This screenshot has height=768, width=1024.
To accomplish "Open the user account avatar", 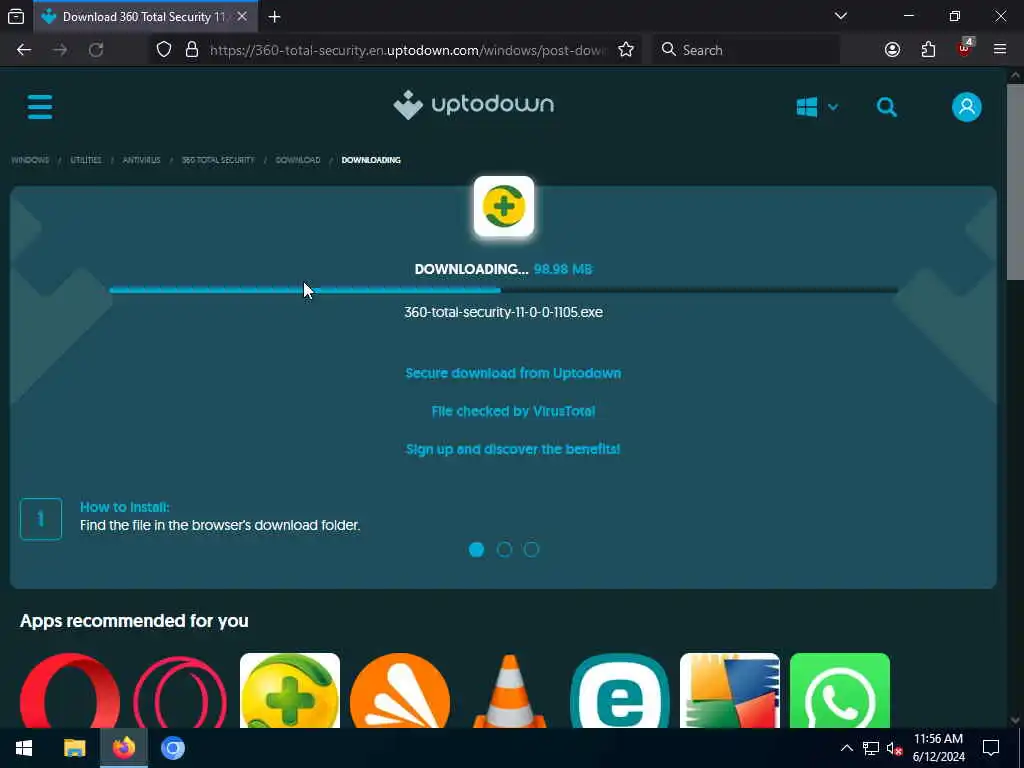I will 967,107.
